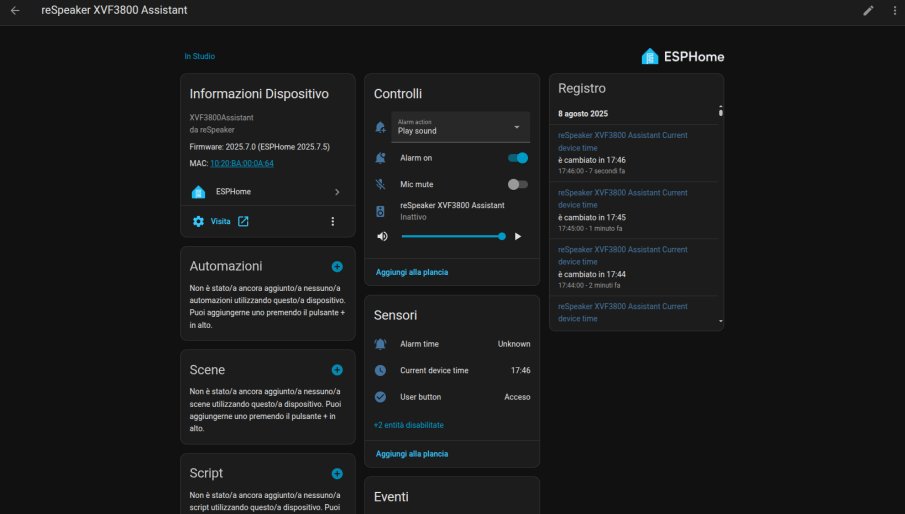The height and width of the screenshot is (514, 905).
Task: Toggle the Mic mute switch
Action: point(518,185)
